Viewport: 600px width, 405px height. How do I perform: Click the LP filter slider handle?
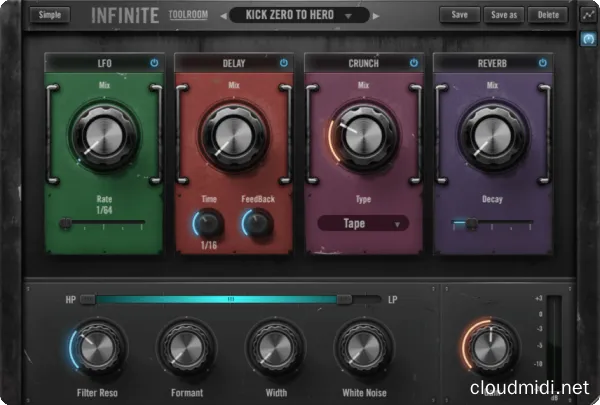coord(344,299)
